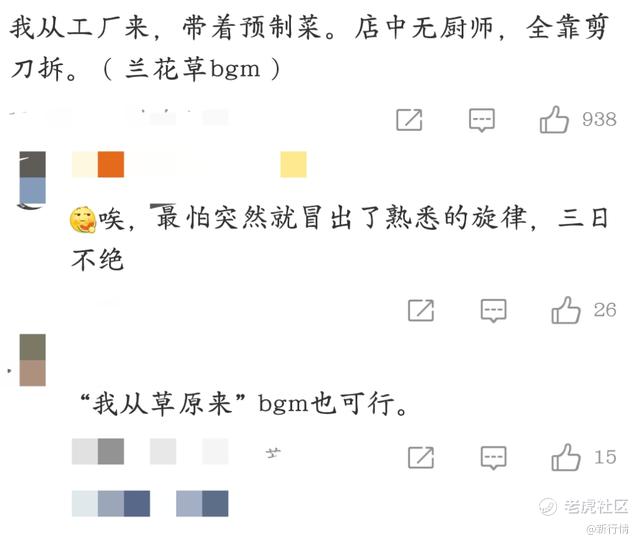This screenshot has width=640, height=543.
Task: Open the blue pixelated username at bottom
Action: coord(150,503)
